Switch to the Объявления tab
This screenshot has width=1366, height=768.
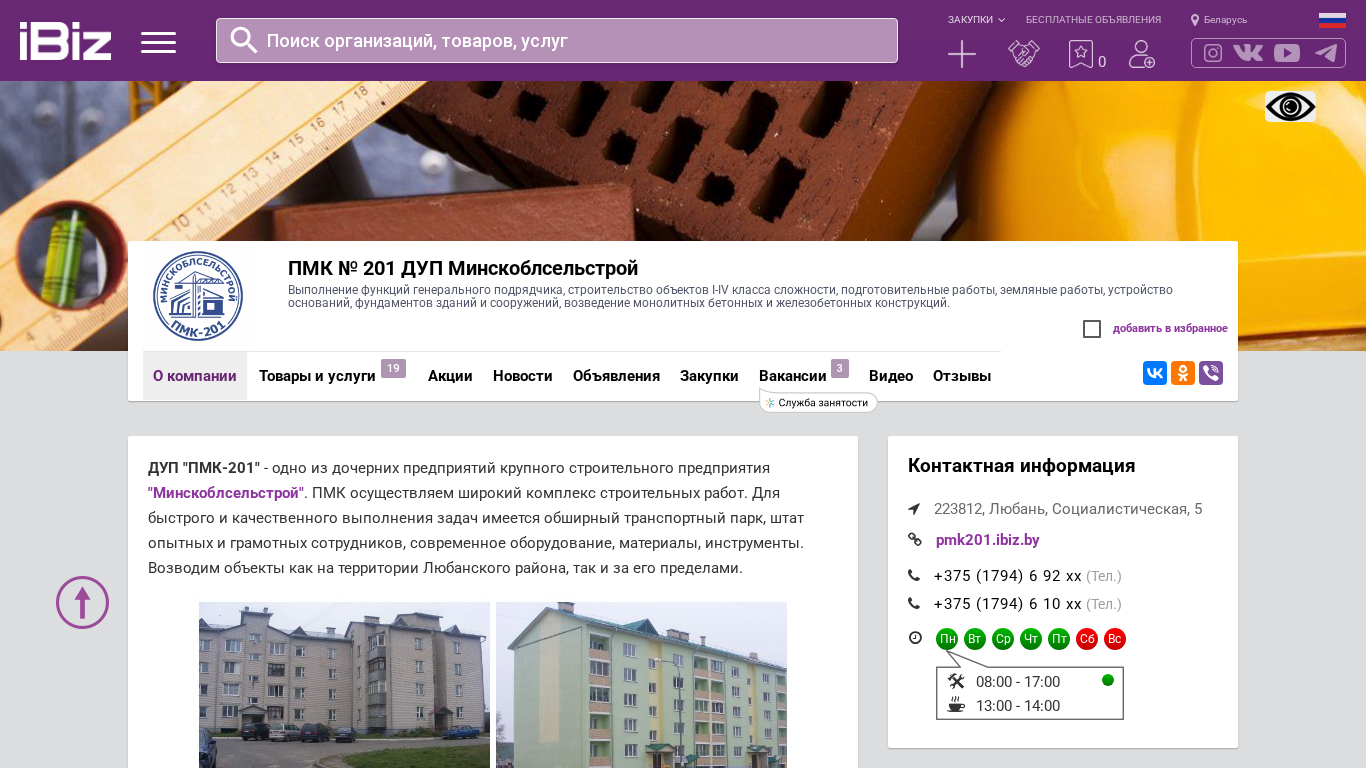coord(616,376)
